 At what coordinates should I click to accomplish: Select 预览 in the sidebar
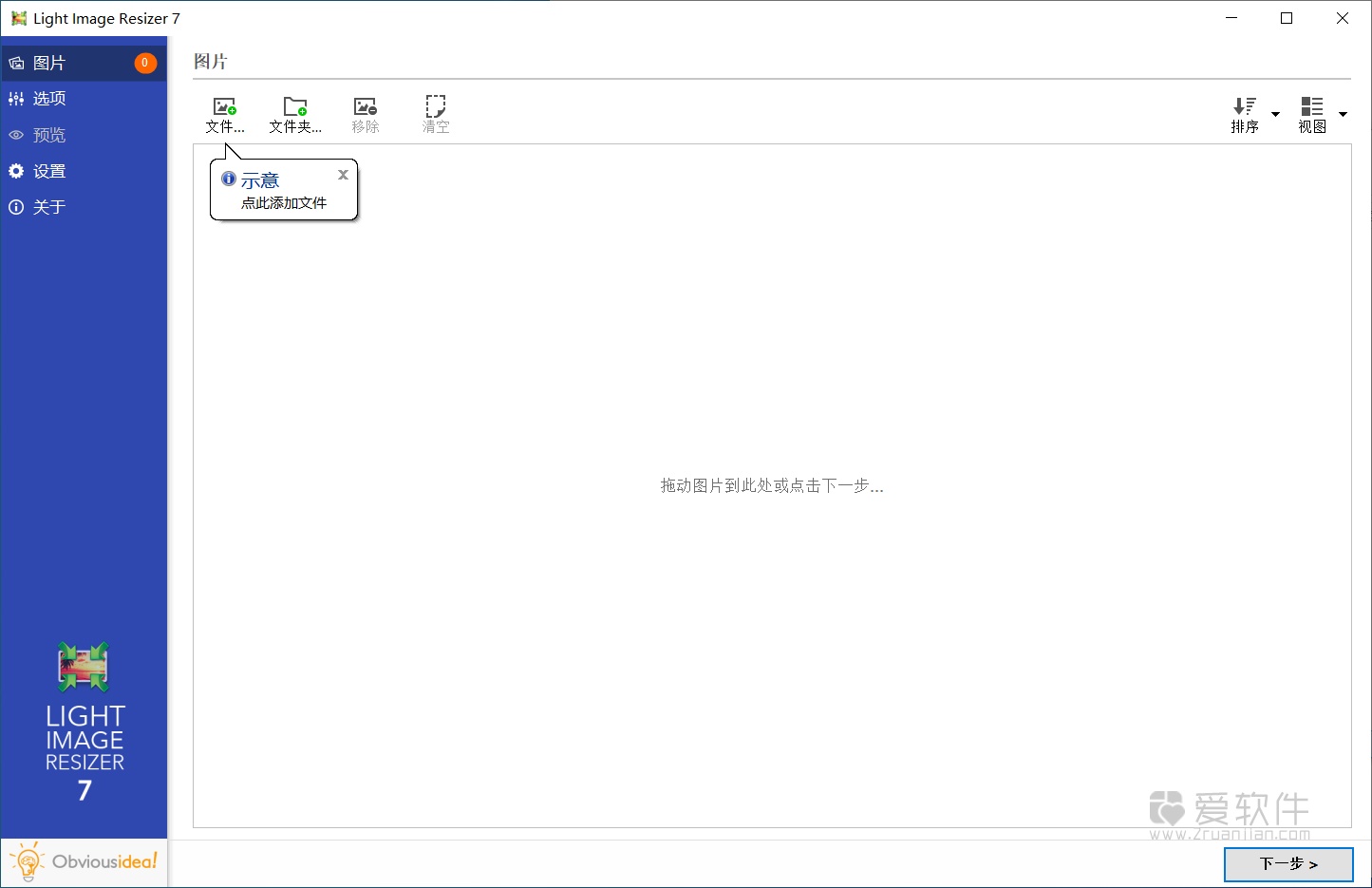click(x=84, y=135)
